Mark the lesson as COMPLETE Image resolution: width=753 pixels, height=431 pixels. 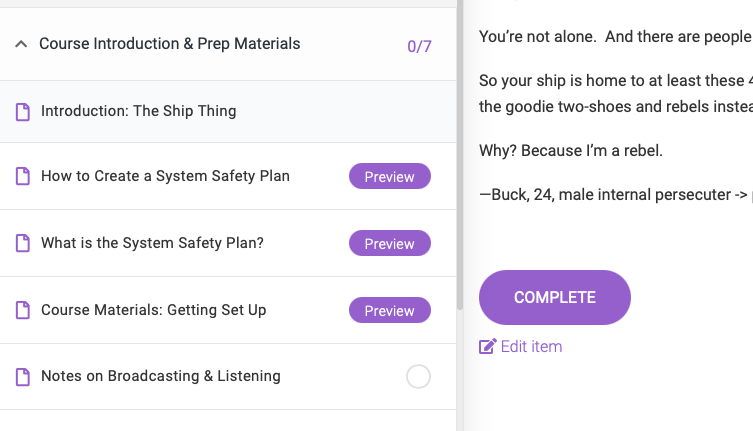click(x=555, y=297)
